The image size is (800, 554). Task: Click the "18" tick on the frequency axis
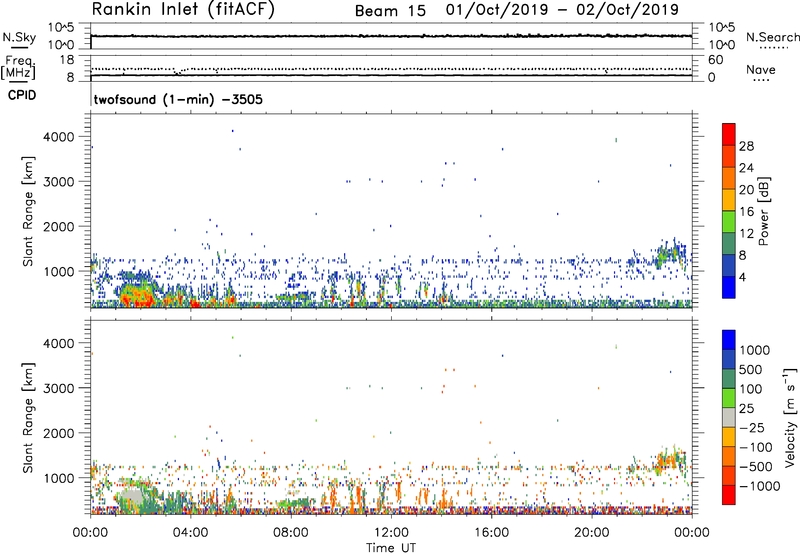coord(67,60)
